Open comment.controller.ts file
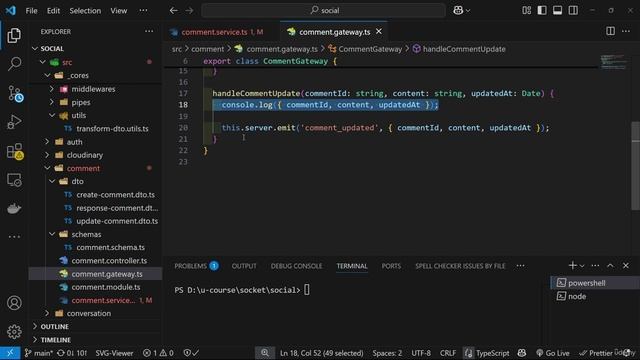This screenshot has height=360, width=640. (96, 260)
